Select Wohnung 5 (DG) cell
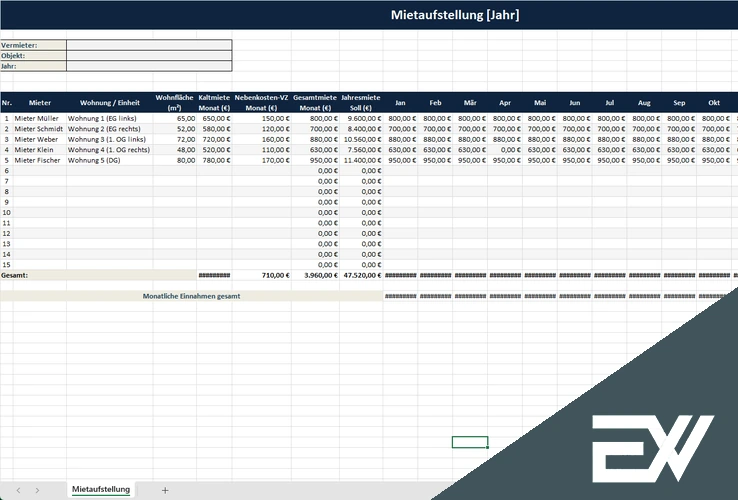 [110, 160]
